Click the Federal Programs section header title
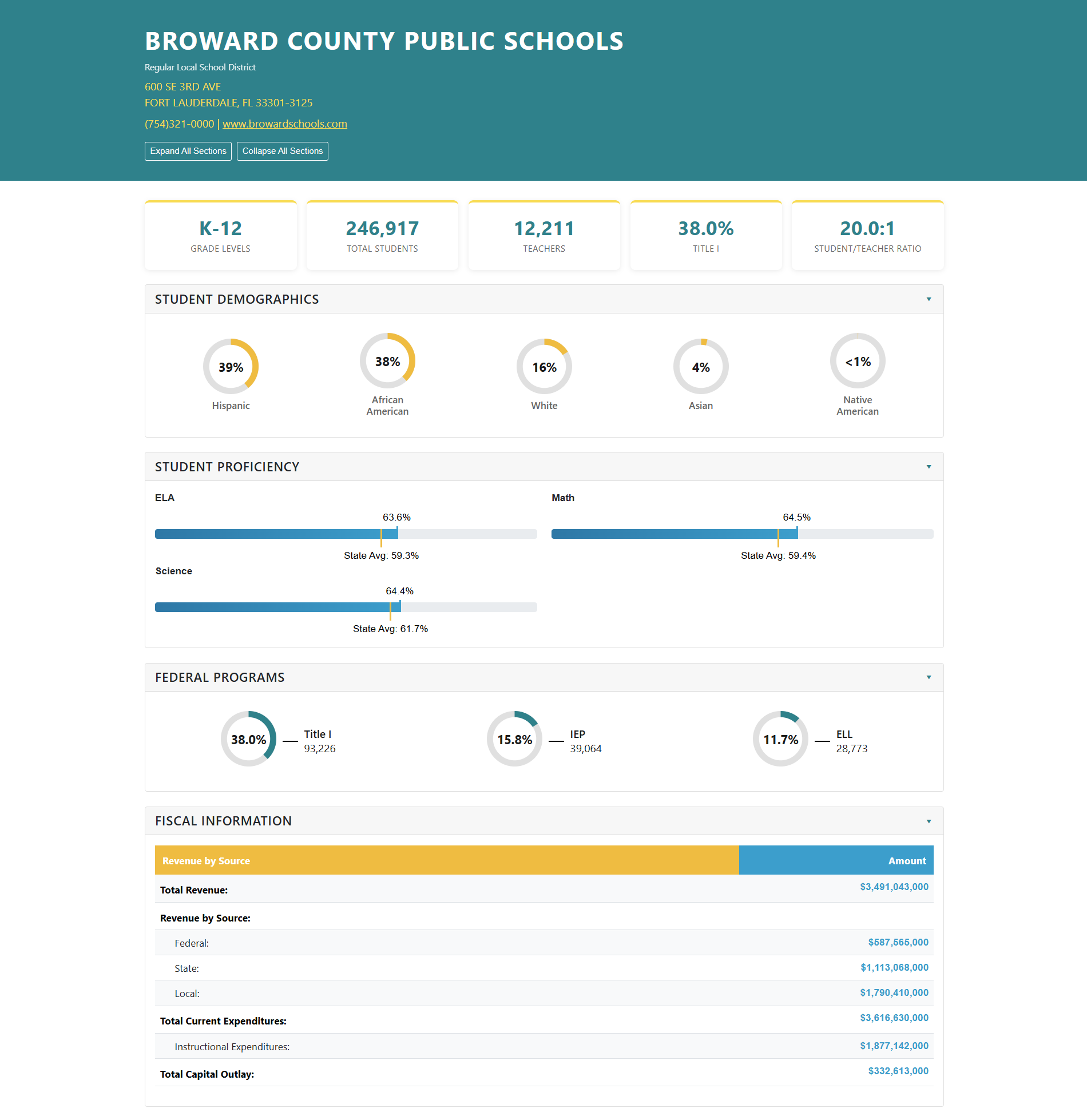1087x1120 pixels. (x=220, y=677)
